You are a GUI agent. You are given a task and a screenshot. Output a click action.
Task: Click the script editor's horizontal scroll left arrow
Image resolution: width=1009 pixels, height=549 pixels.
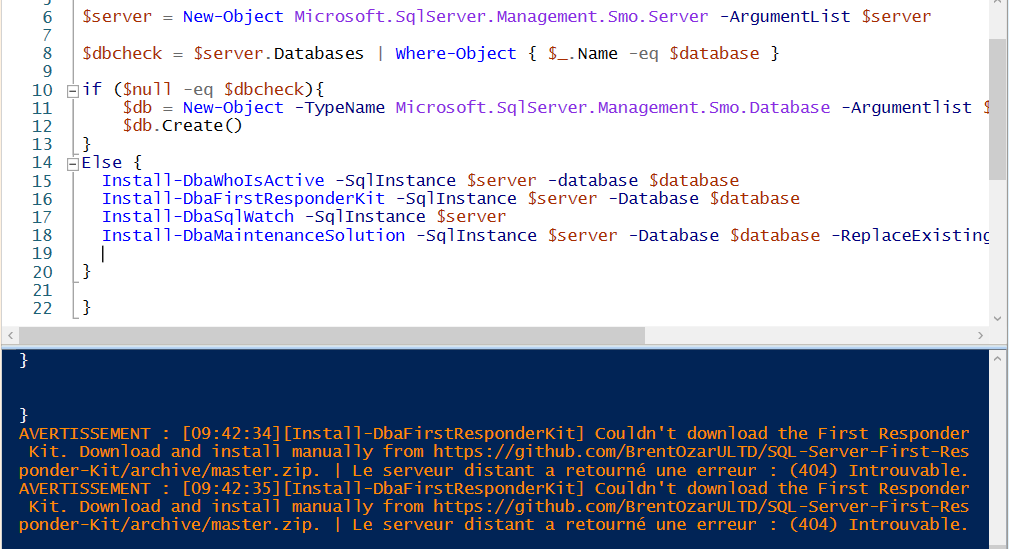[x=12, y=336]
